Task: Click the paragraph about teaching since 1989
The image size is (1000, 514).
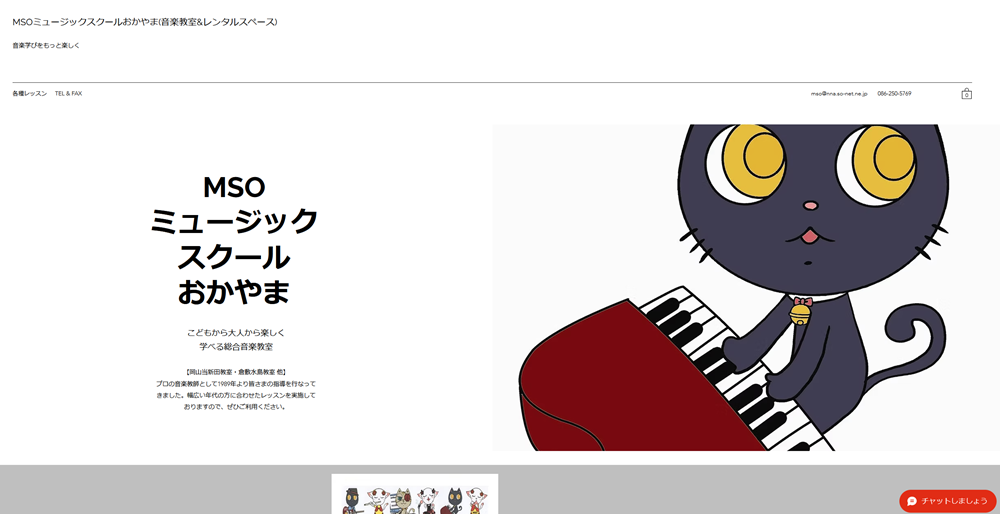Action: 236,395
